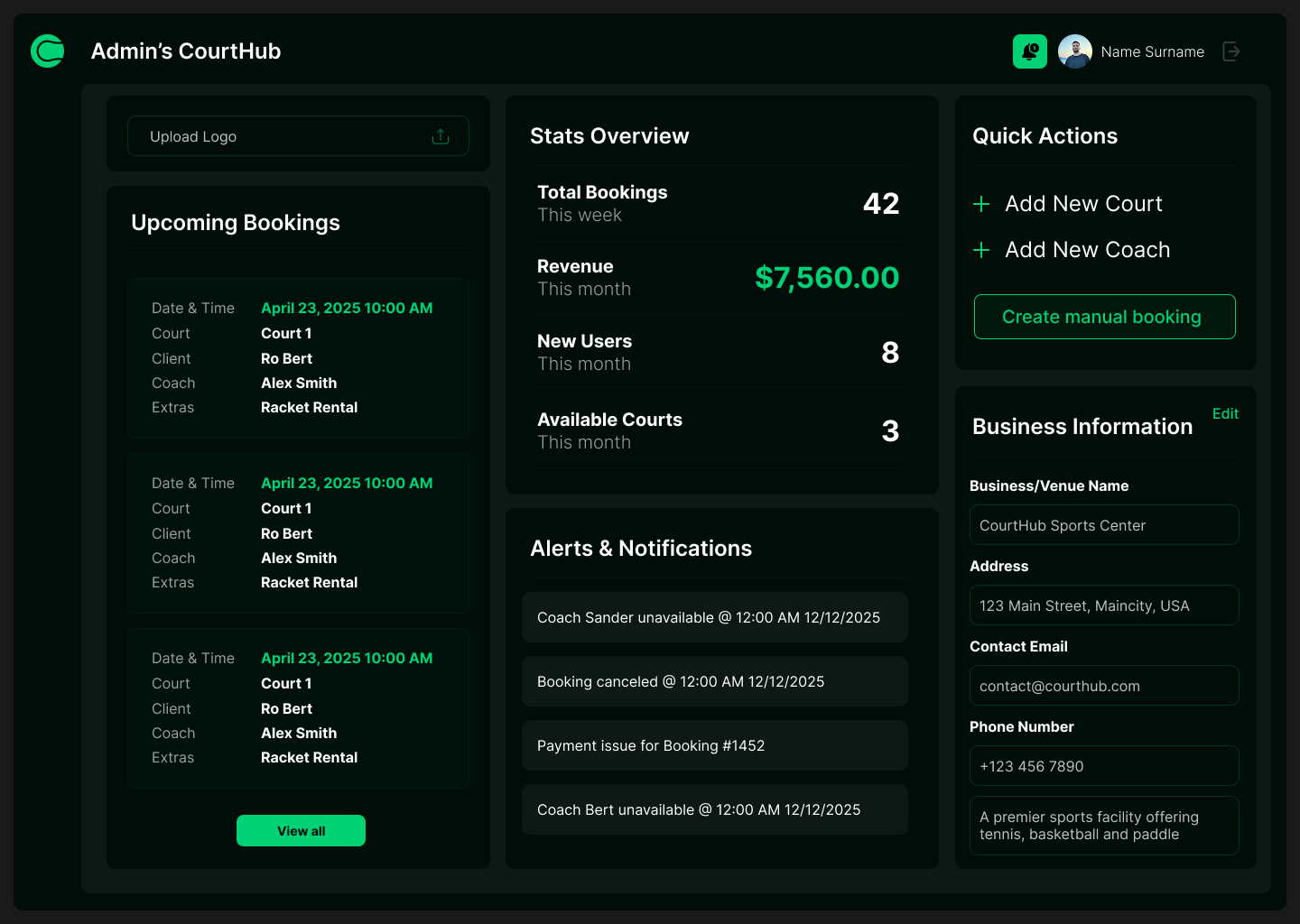Click the Revenue value $7,560.00
Image resolution: width=1300 pixels, height=924 pixels.
click(827, 278)
